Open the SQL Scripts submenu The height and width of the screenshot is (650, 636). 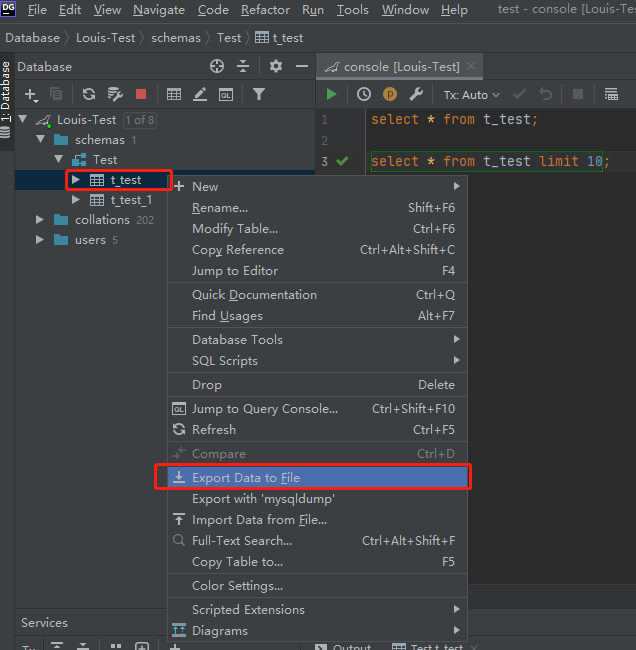(317, 361)
